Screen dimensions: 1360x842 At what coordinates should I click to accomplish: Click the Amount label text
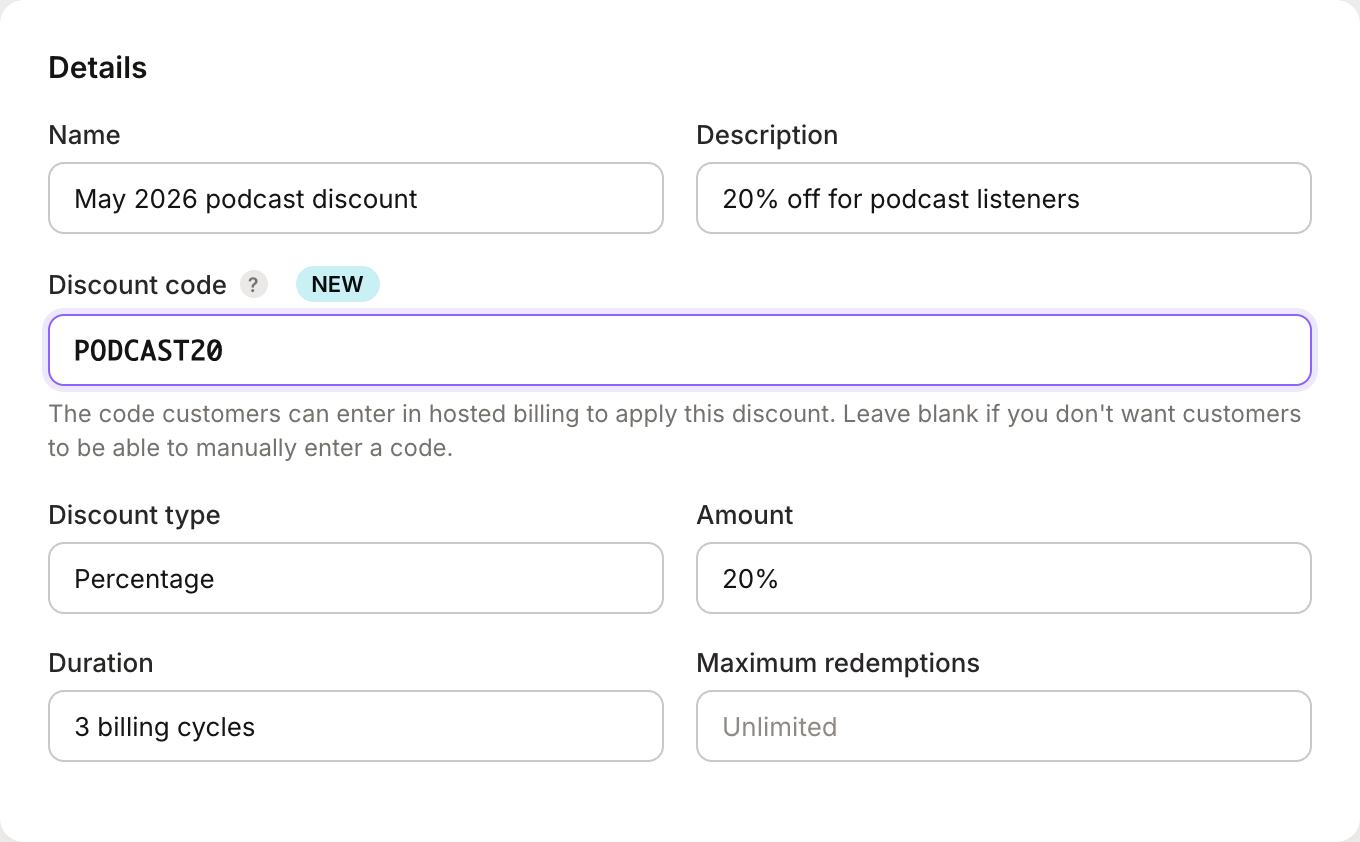click(744, 515)
